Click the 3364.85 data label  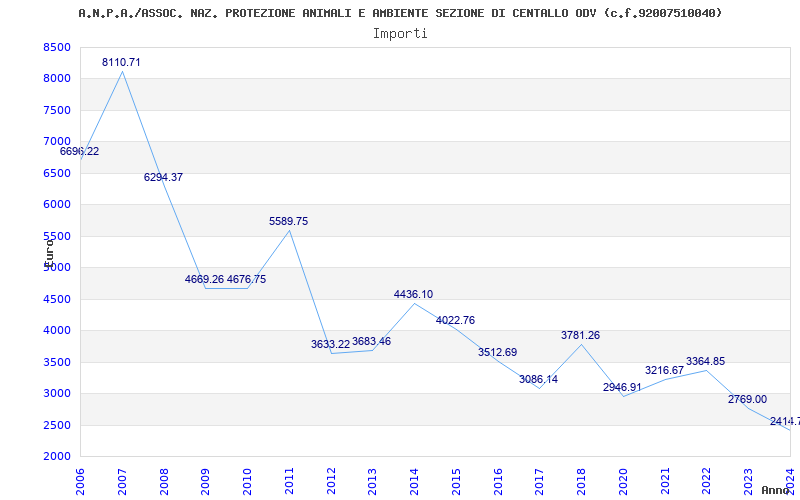705,362
